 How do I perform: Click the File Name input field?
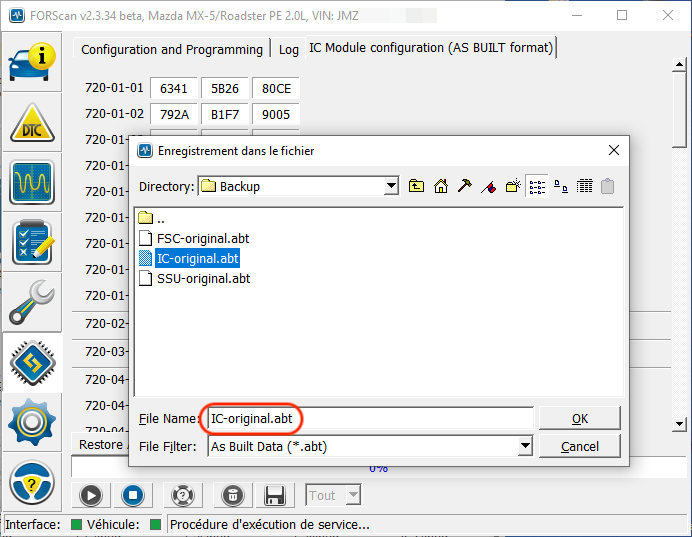[x=370, y=418]
